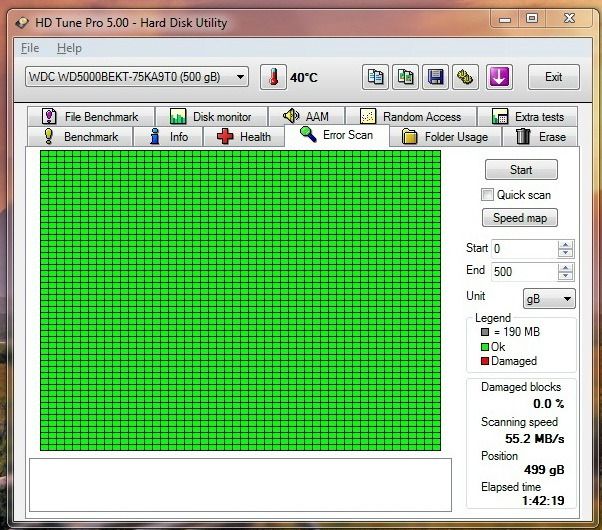Start the error scan
602x530 pixels.
pyautogui.click(x=521, y=170)
